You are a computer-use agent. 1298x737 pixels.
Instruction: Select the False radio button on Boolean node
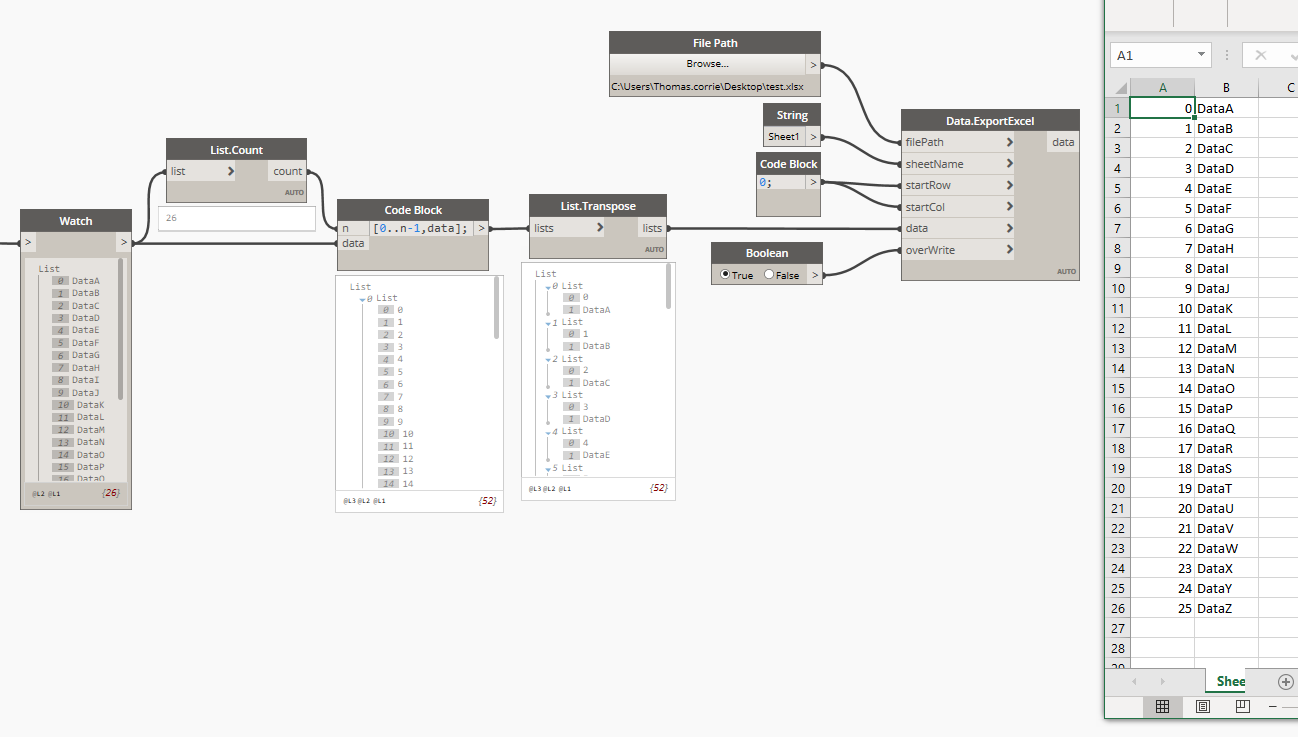[x=769, y=275]
